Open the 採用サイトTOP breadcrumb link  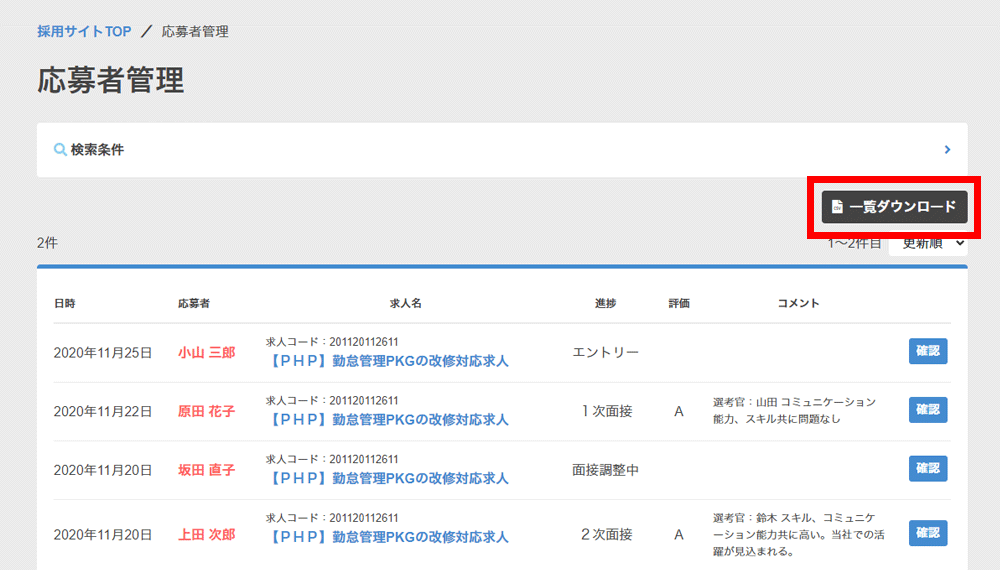click(x=84, y=31)
